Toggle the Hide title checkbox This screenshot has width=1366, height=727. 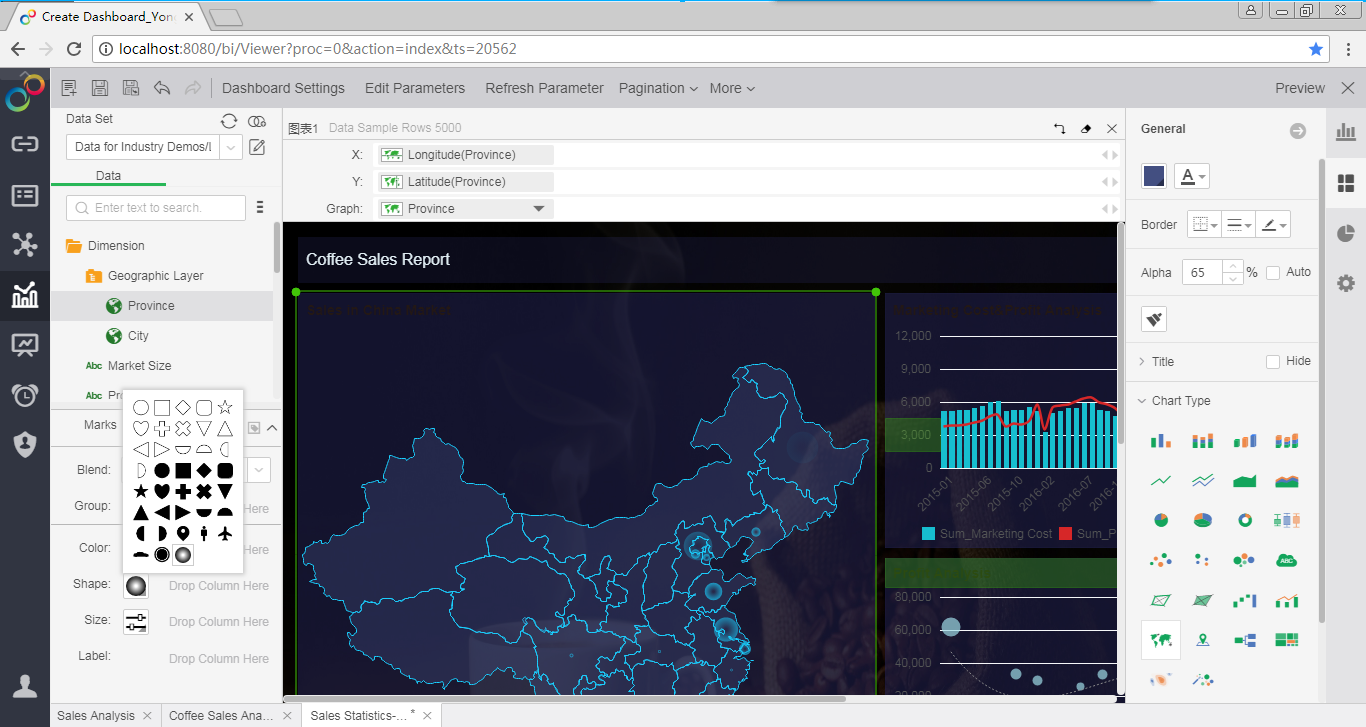pos(1273,361)
